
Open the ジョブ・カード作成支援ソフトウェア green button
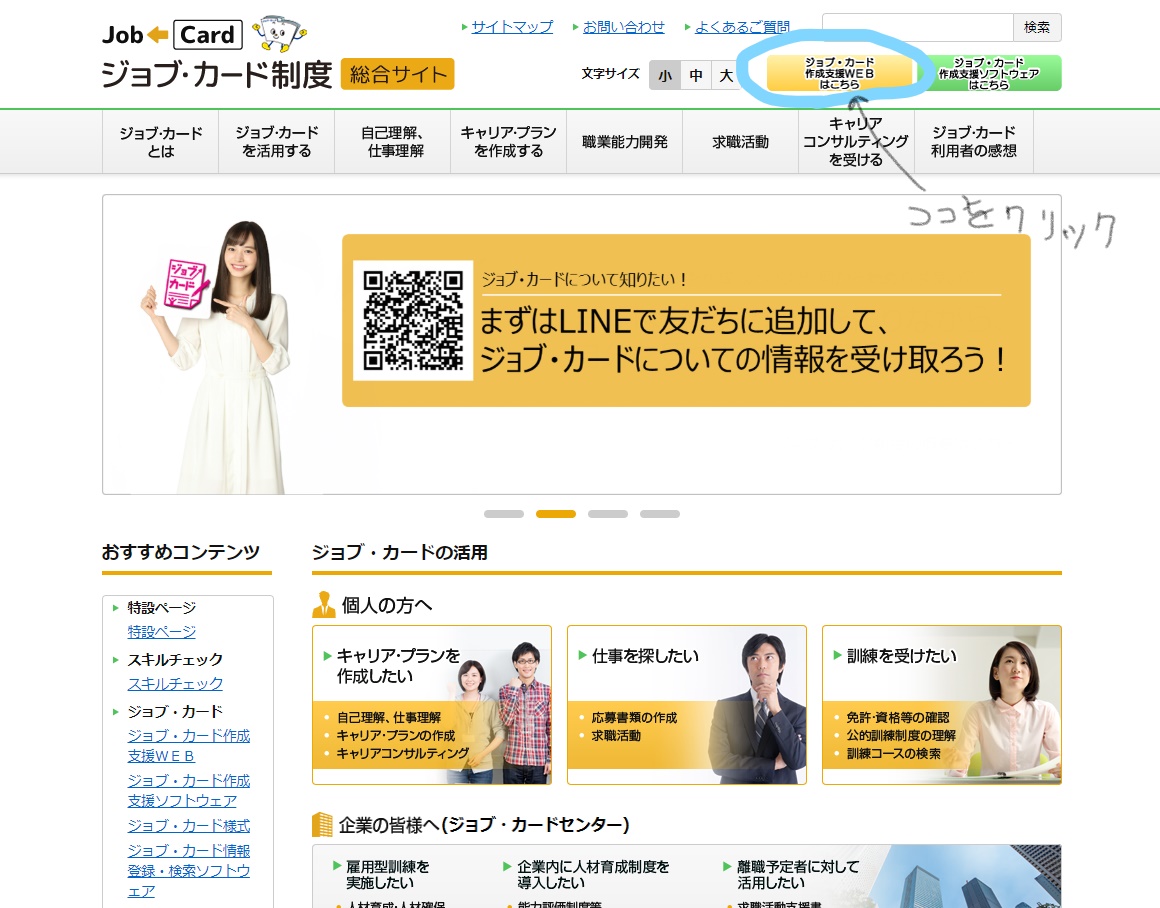(x=989, y=73)
